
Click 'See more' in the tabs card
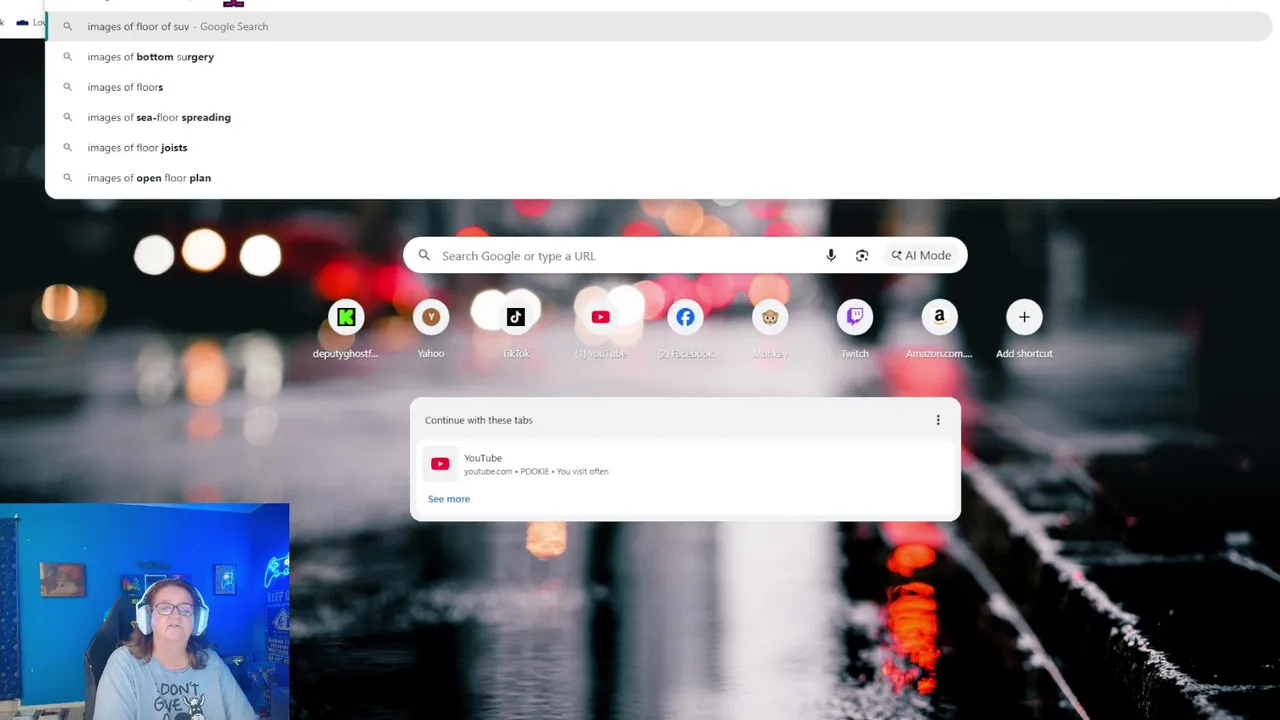tap(449, 499)
